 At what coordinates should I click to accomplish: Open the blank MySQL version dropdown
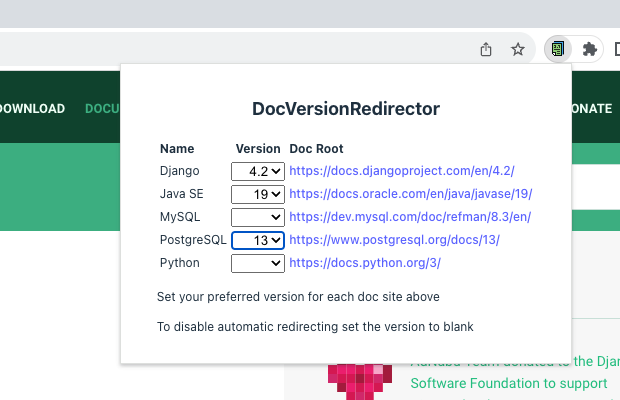pos(258,217)
